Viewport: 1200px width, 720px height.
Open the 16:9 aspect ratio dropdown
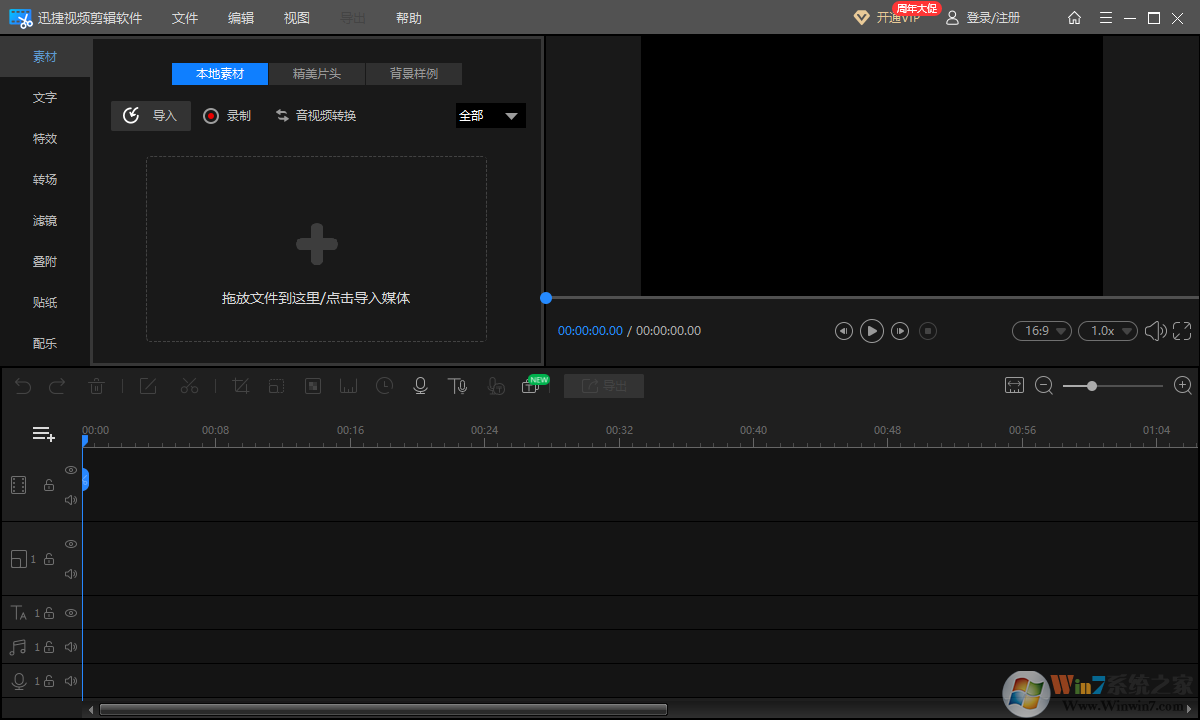(1042, 330)
